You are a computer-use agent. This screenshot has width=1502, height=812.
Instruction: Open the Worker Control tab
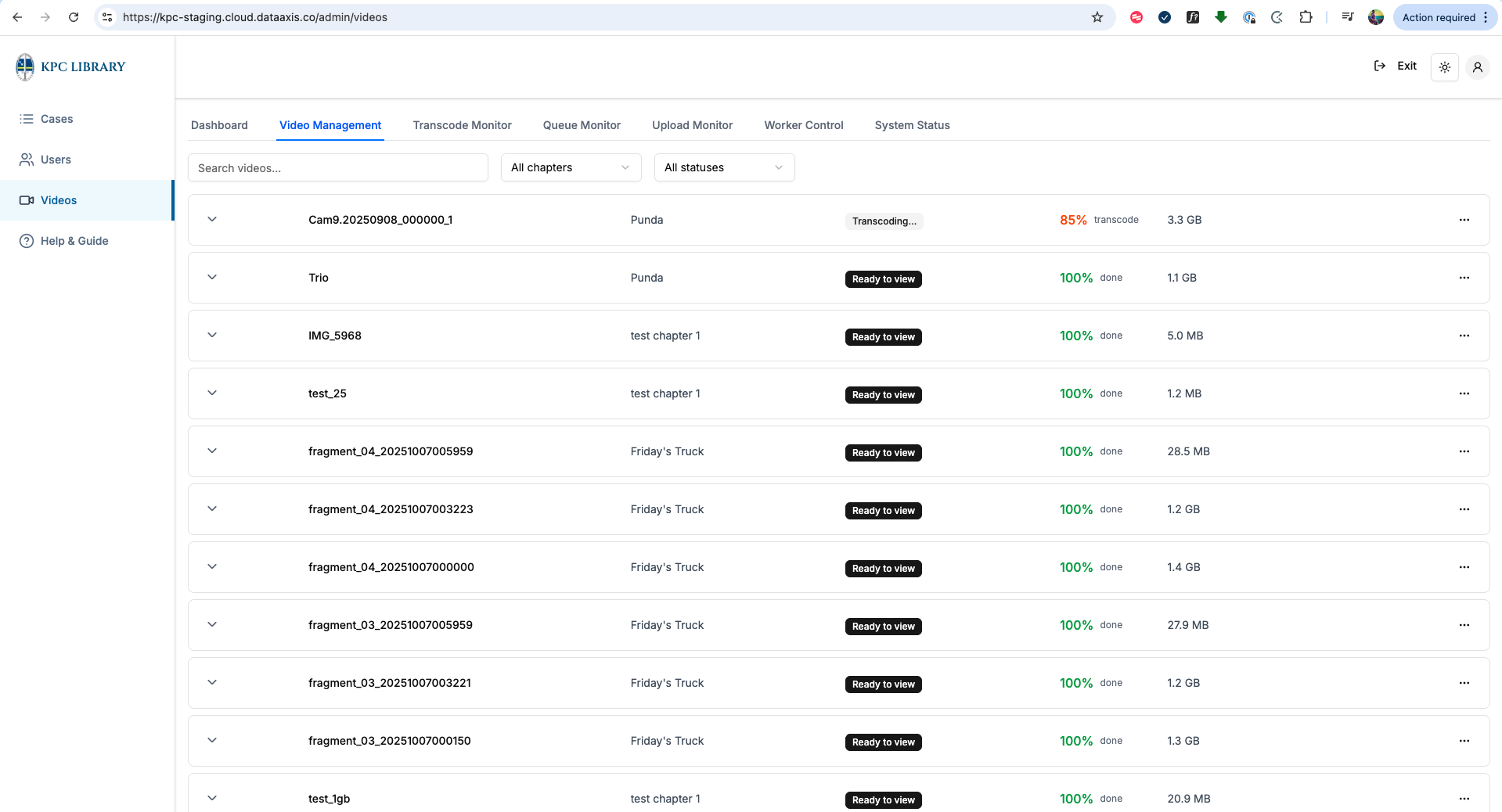804,125
